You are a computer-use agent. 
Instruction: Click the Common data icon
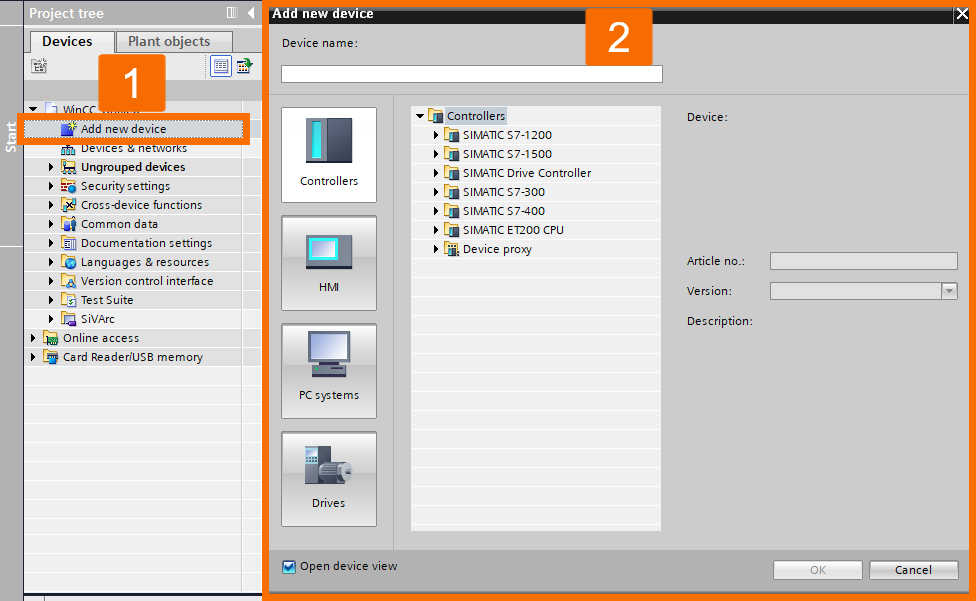click(x=68, y=224)
